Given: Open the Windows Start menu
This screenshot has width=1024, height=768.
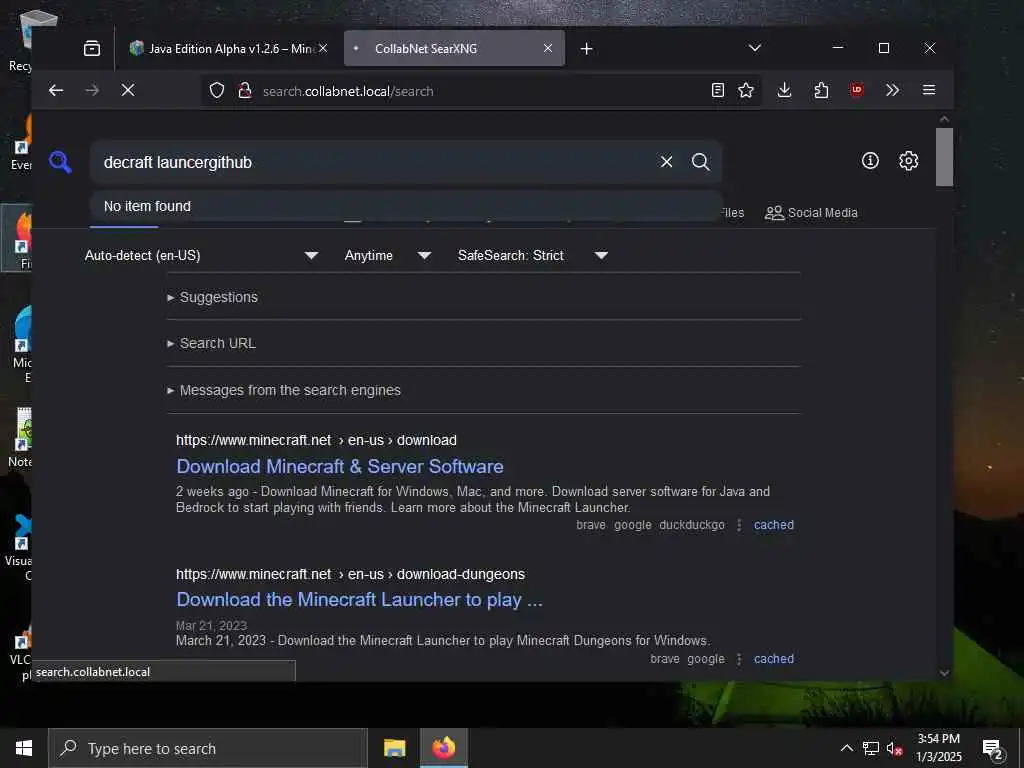Looking at the screenshot, I should pyautogui.click(x=24, y=748).
